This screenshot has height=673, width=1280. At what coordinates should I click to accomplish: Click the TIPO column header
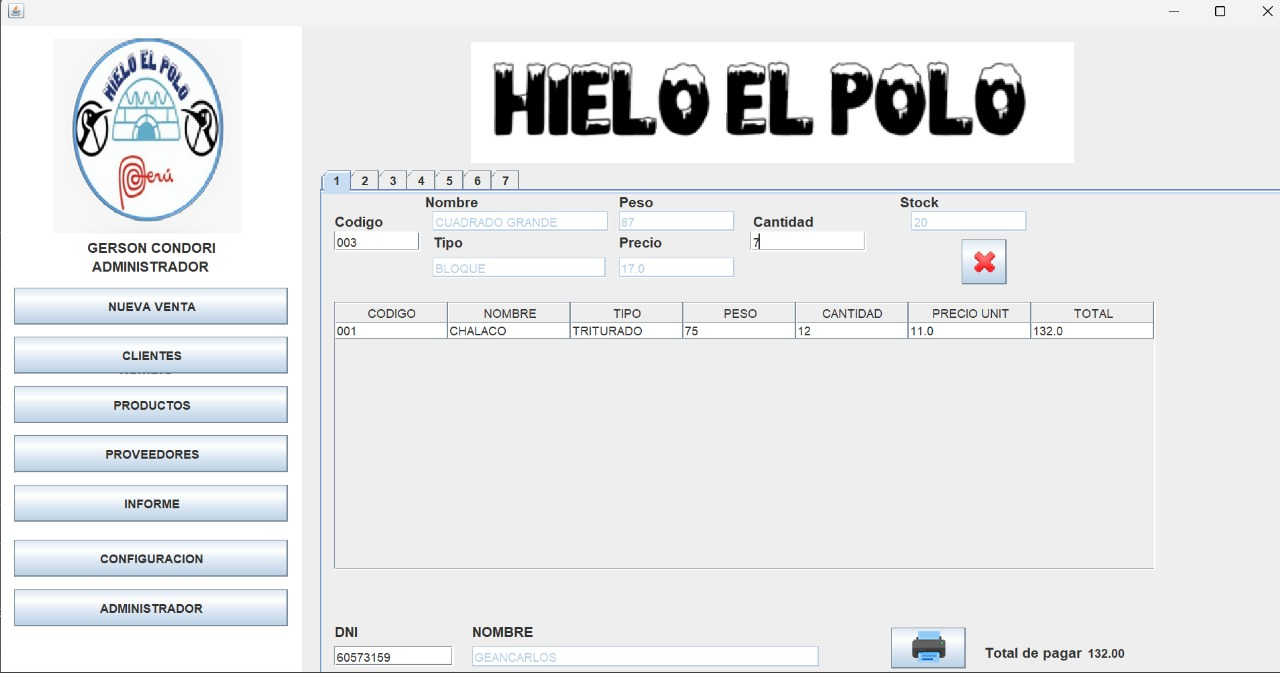pyautogui.click(x=626, y=313)
